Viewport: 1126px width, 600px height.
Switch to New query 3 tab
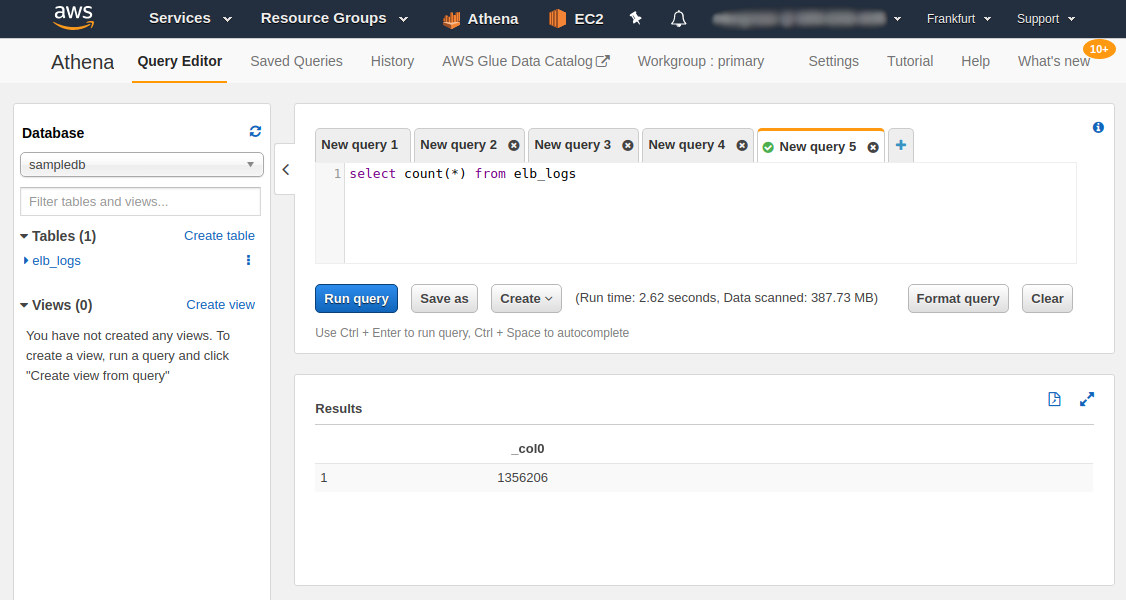[572, 145]
